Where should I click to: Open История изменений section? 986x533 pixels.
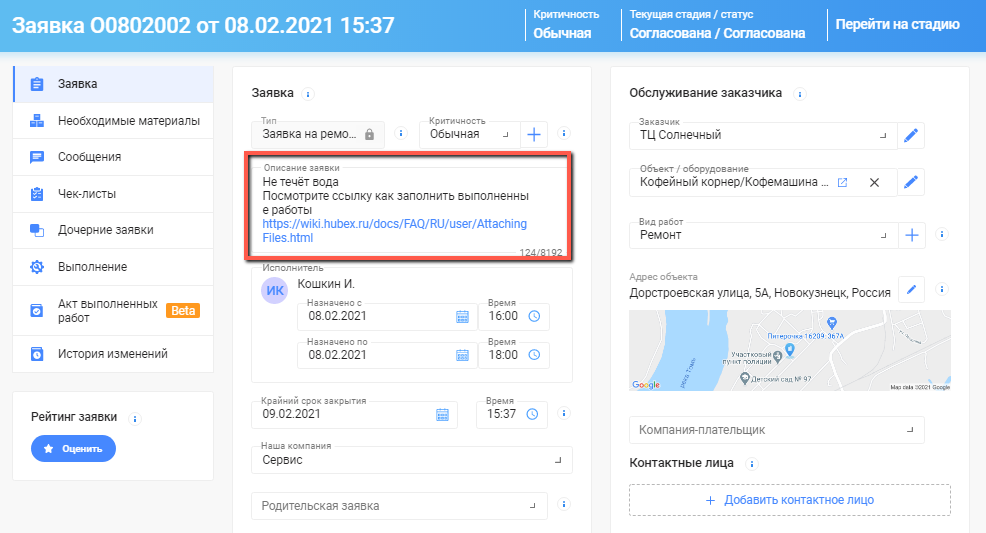click(x=113, y=354)
